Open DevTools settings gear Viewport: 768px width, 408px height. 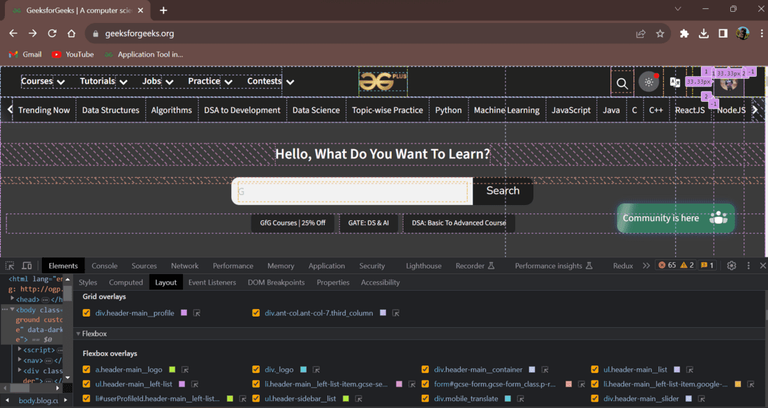pyautogui.click(x=731, y=265)
